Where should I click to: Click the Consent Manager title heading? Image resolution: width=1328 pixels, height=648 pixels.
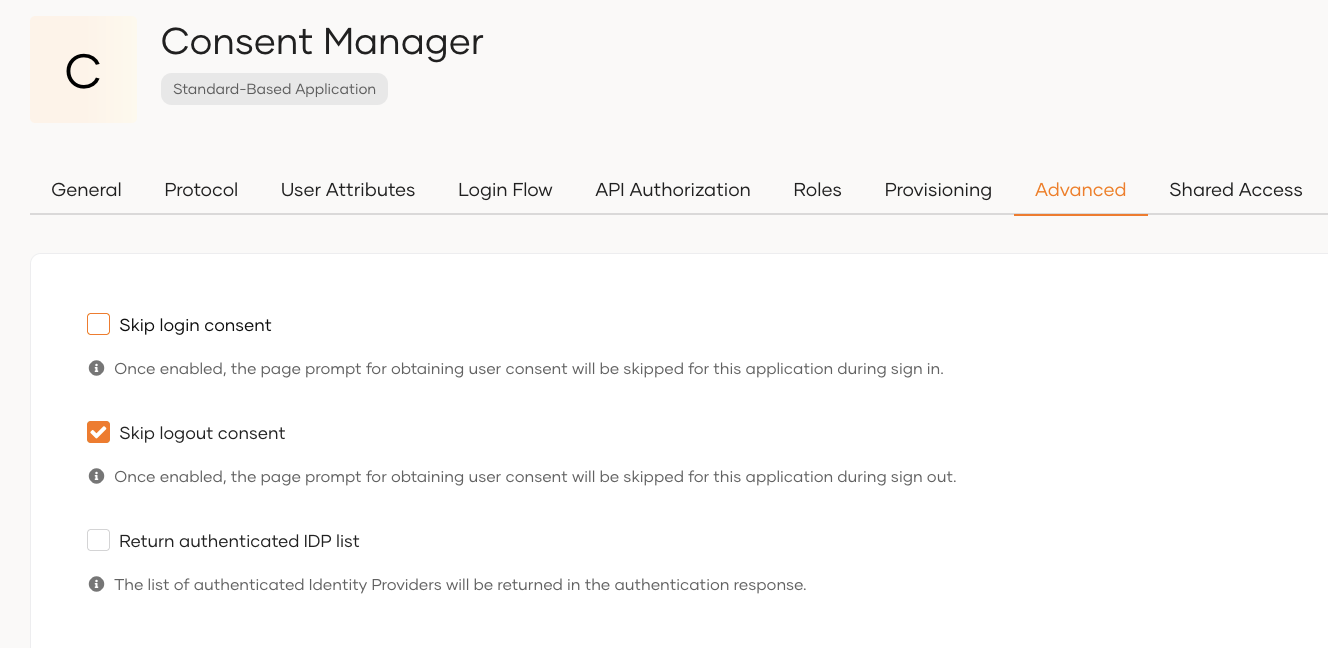(321, 42)
